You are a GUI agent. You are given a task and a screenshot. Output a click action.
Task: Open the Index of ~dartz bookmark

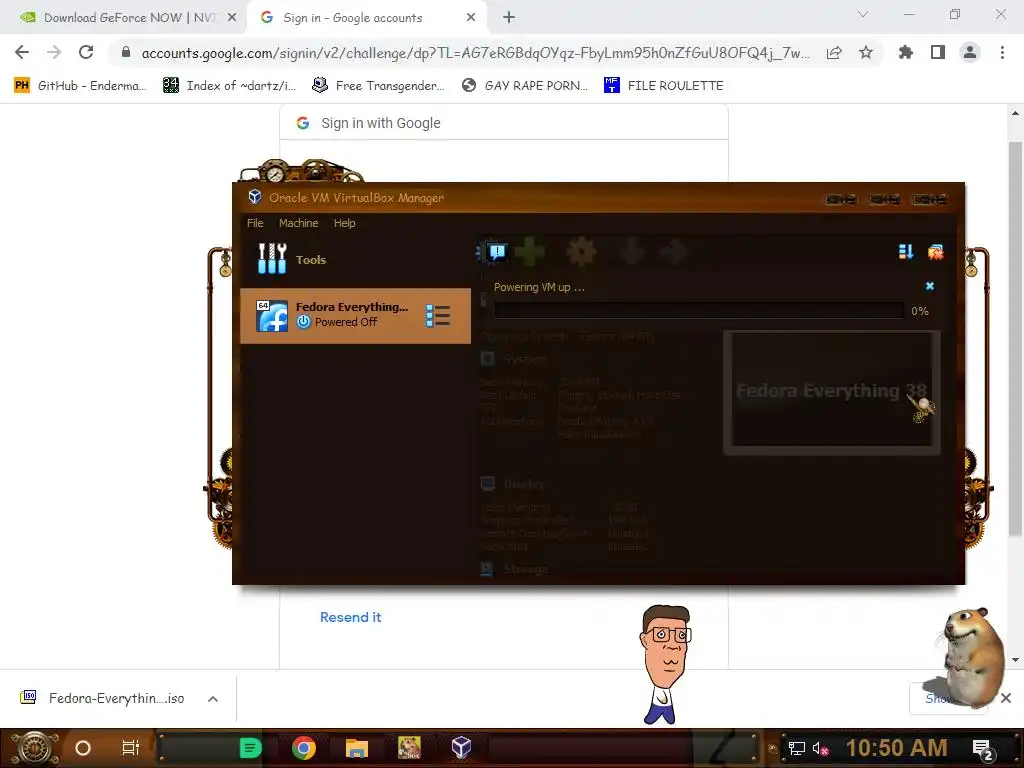(229, 85)
